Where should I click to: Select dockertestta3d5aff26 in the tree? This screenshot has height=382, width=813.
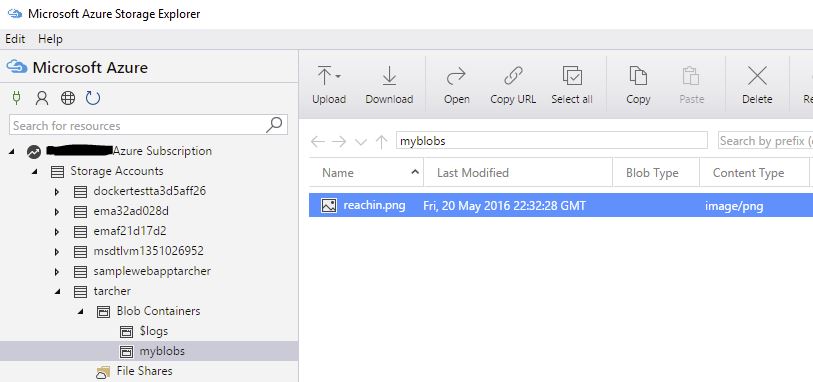point(149,191)
